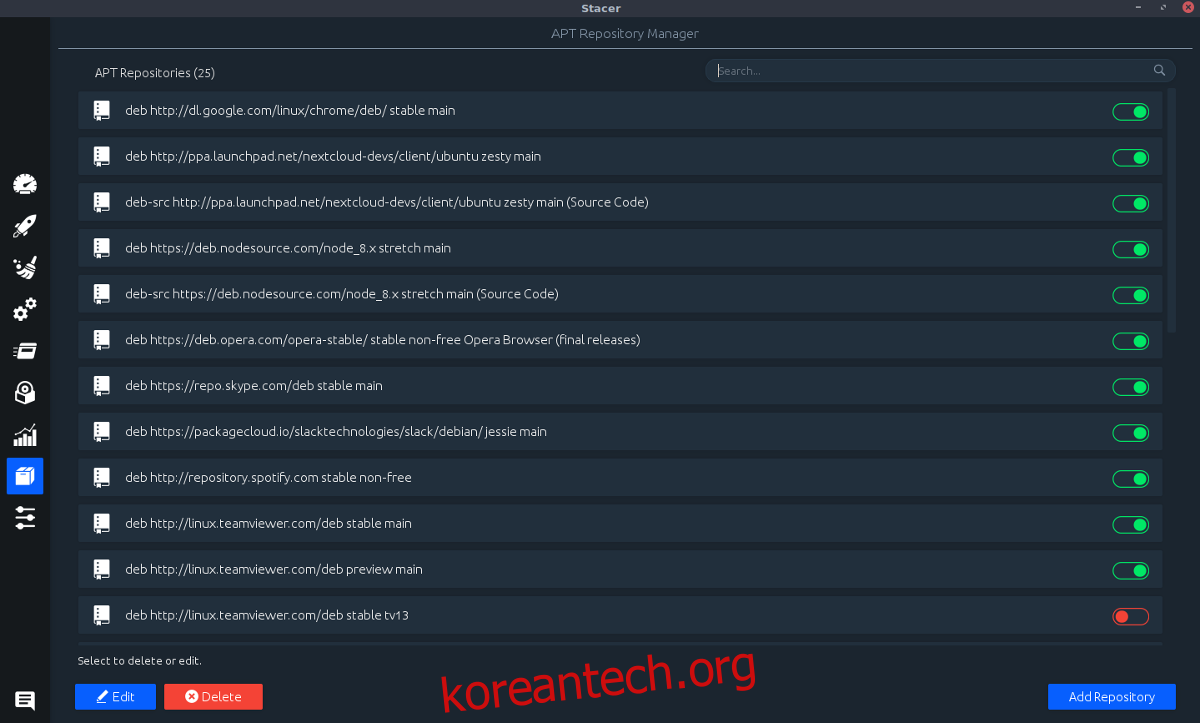Image resolution: width=1200 pixels, height=723 pixels.
Task: Select linux.teamviewer.com deb preview main text
Action: click(274, 570)
